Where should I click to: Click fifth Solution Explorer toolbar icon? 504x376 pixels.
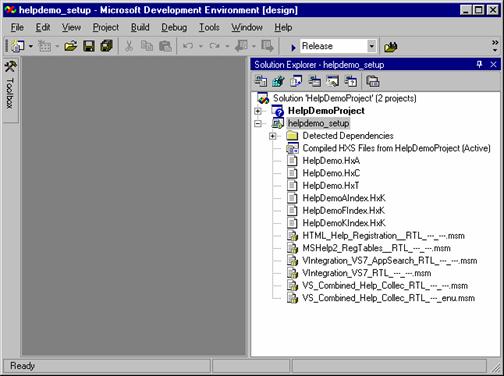332,81
